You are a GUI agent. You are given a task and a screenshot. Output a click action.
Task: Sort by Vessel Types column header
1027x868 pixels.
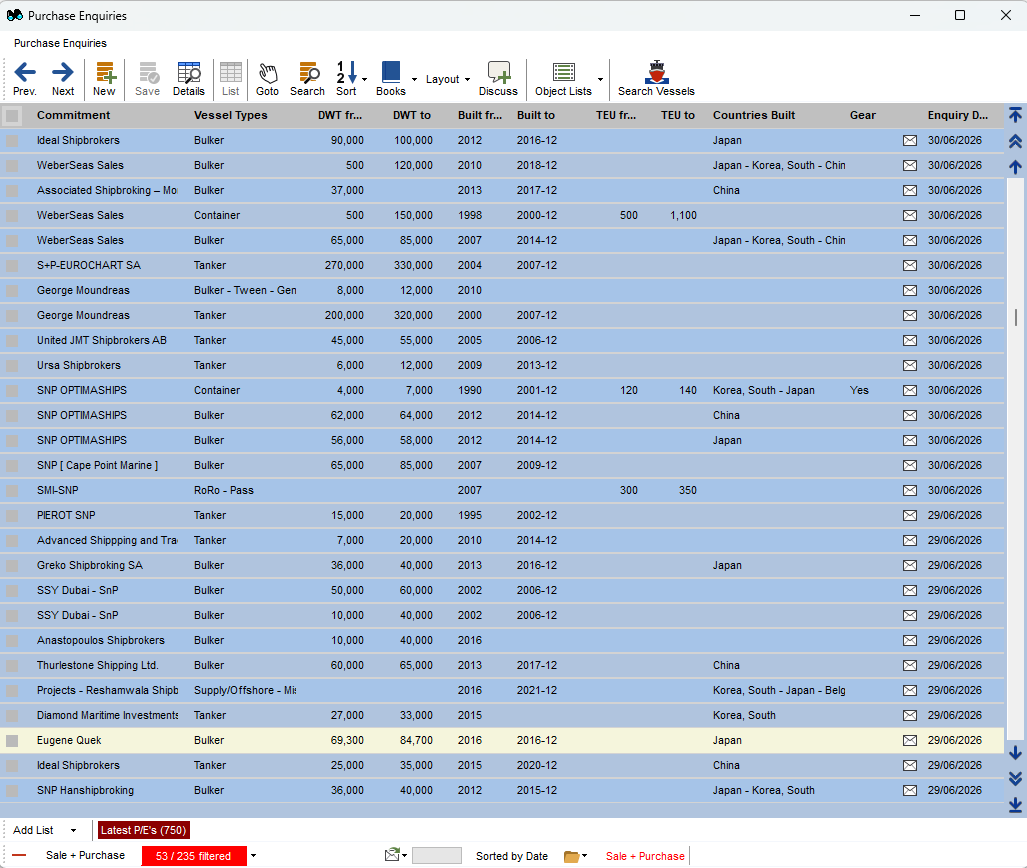tap(231, 115)
